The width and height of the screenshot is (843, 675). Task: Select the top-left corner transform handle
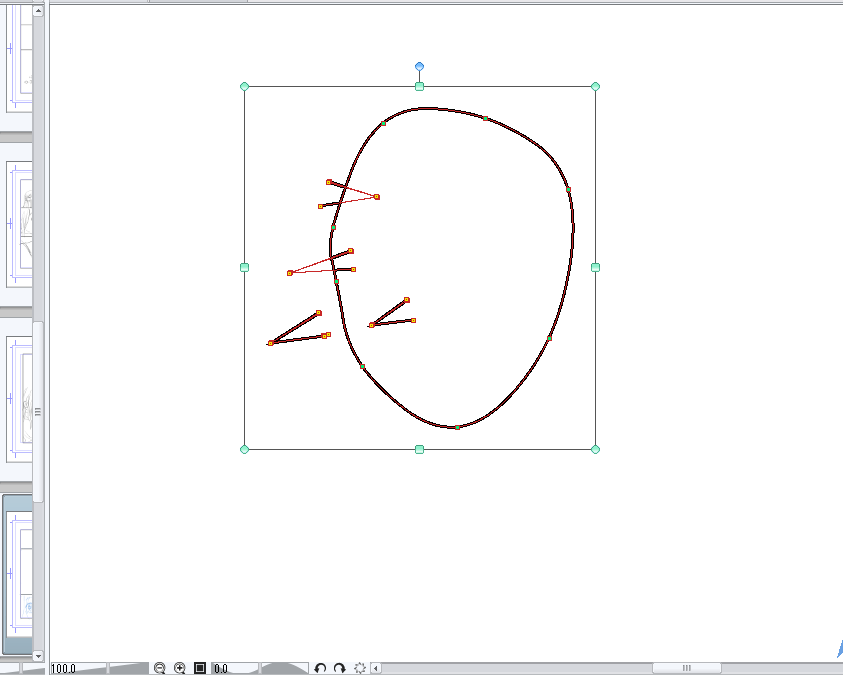[x=245, y=87]
